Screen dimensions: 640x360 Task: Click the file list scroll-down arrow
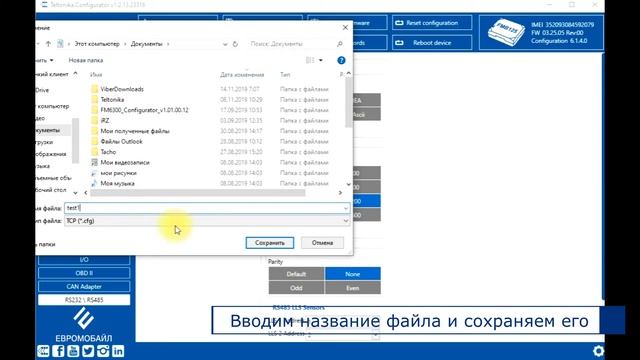coord(349,184)
